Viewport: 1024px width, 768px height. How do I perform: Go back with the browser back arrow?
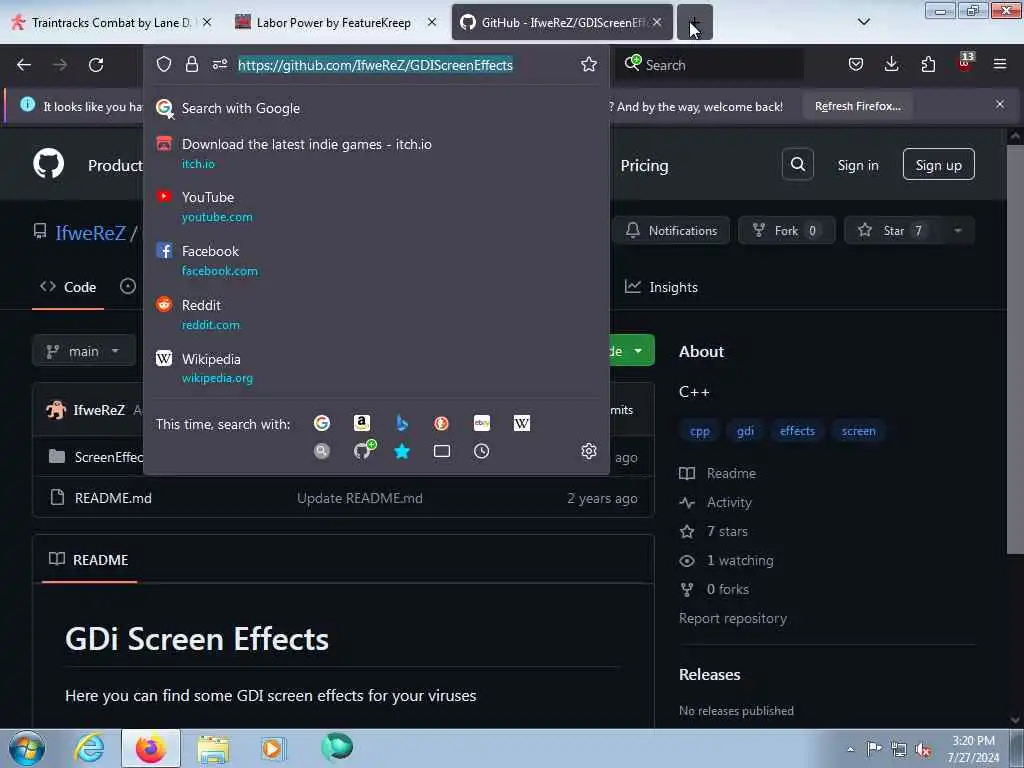pos(24,65)
